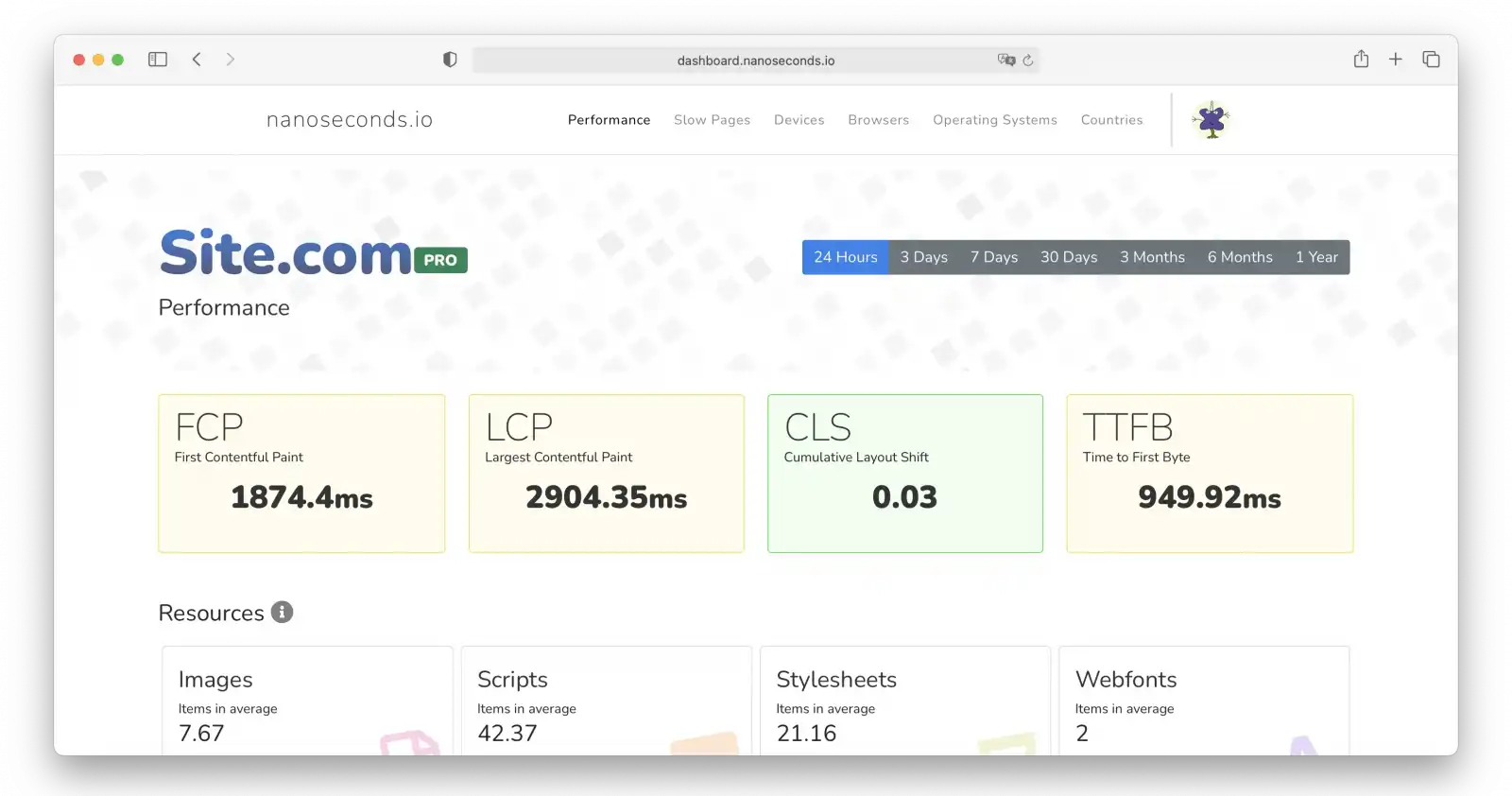Open the FCP First Contentful Paint card
The image size is (1512, 796).
coord(301,474)
